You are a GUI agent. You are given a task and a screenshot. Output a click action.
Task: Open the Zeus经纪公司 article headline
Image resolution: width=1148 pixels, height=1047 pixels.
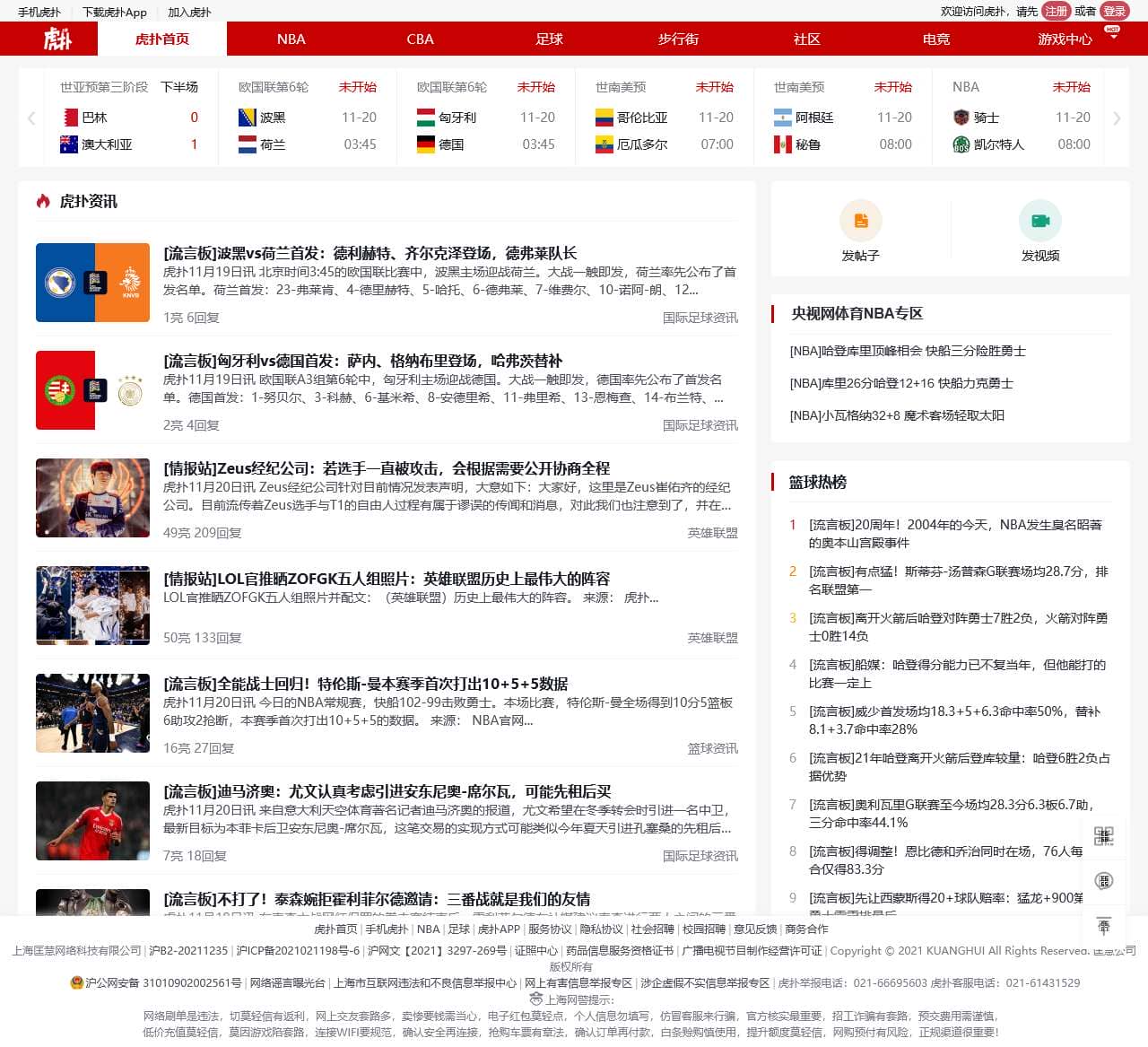point(387,468)
